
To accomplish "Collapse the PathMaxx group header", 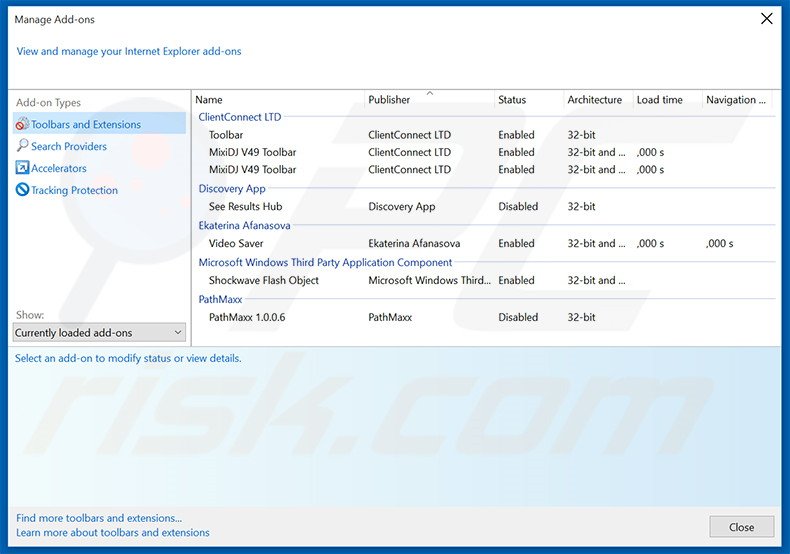I will pyautogui.click(x=220, y=299).
